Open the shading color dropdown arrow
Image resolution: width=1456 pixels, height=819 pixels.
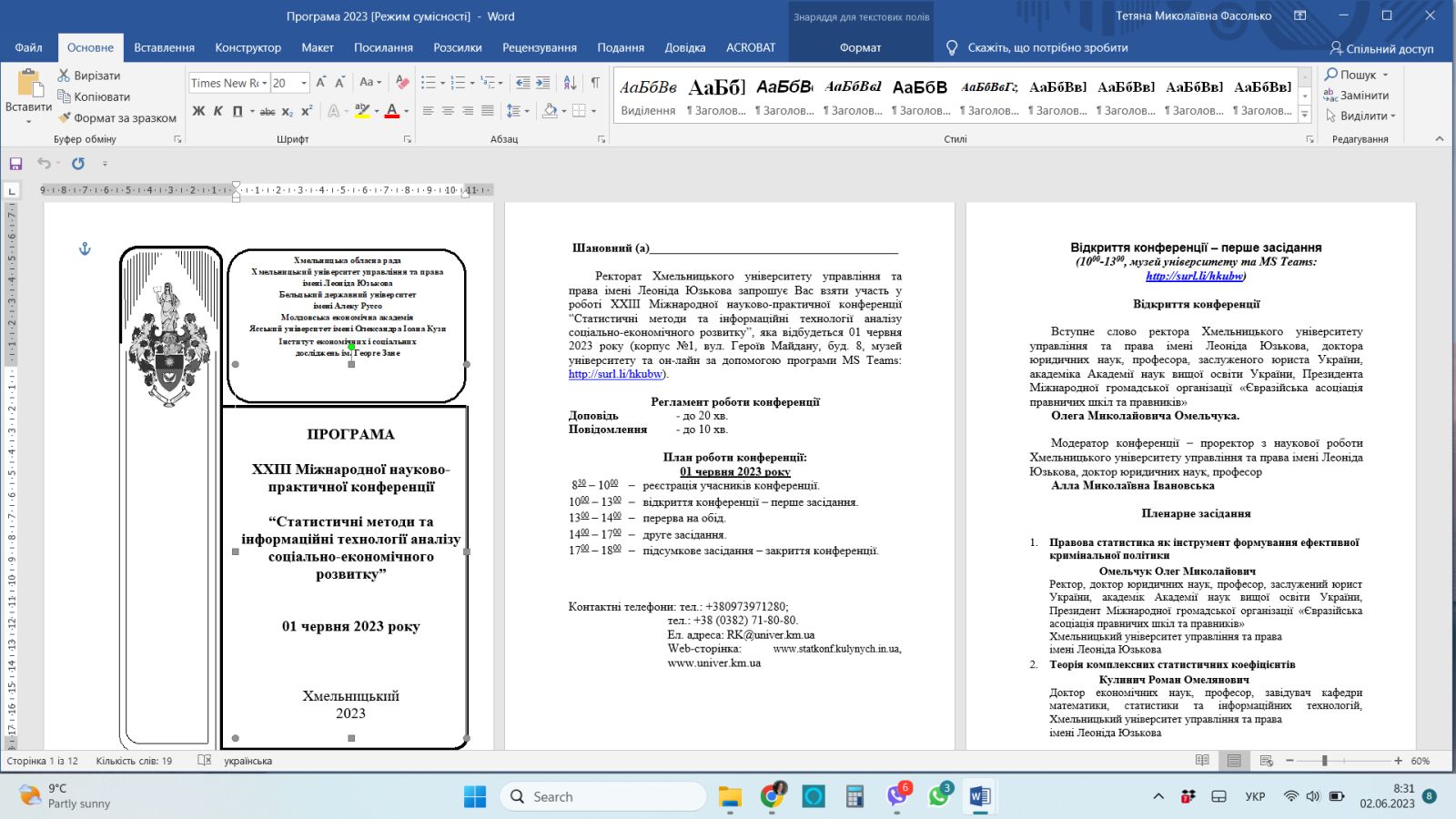(x=564, y=111)
